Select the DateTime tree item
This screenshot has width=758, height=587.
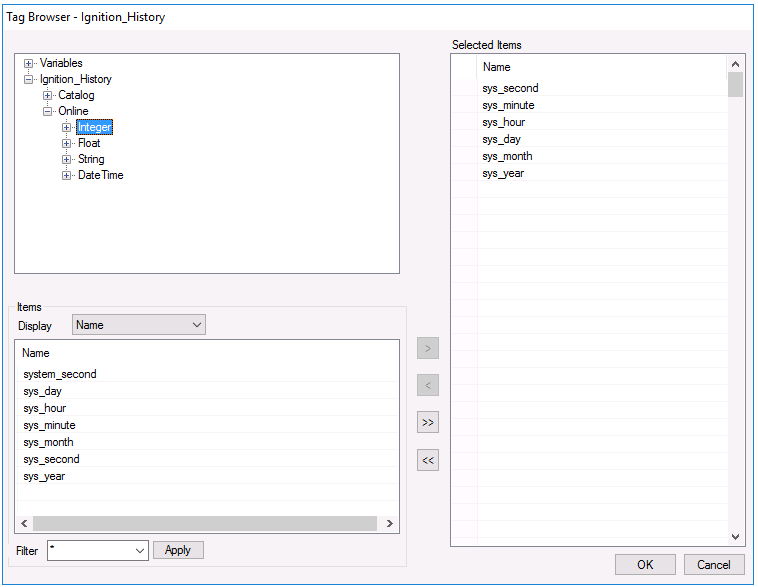tap(101, 175)
